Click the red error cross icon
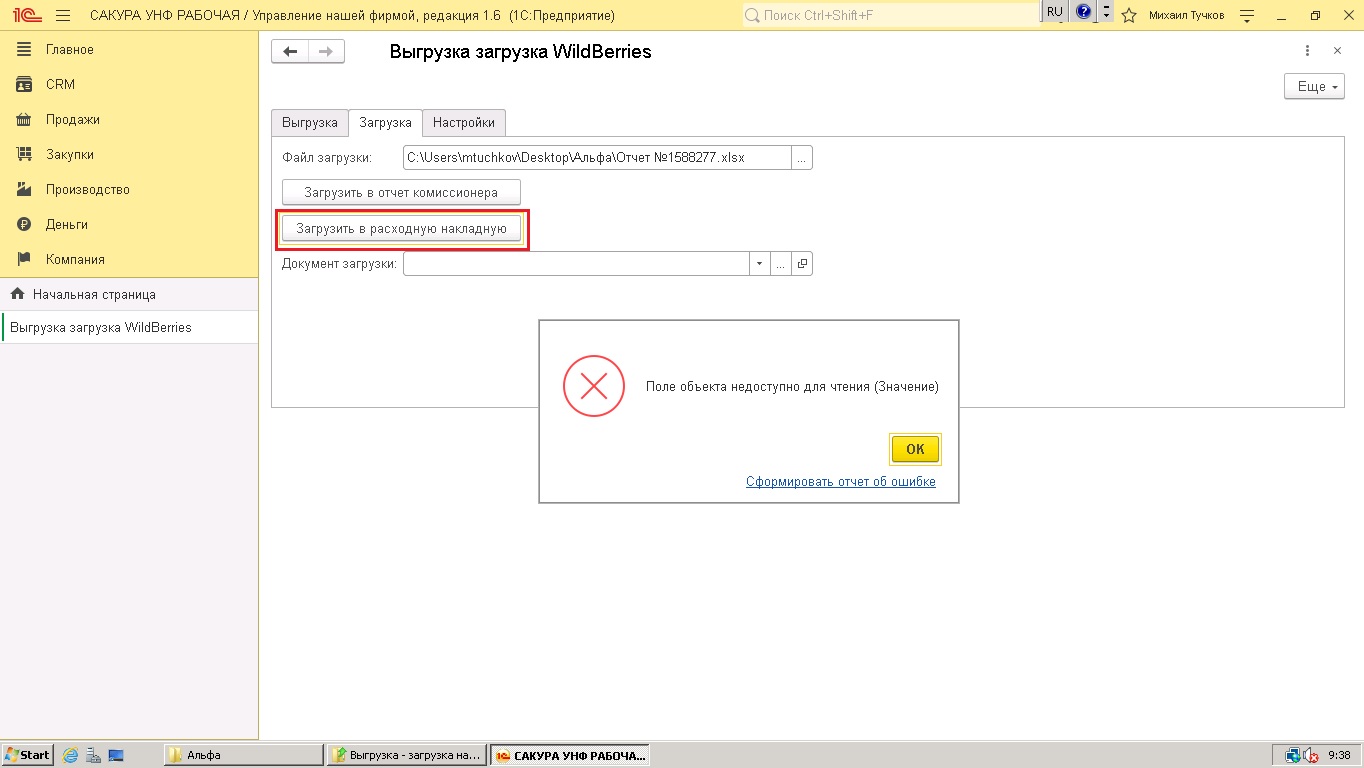The image size is (1364, 768). pos(594,386)
